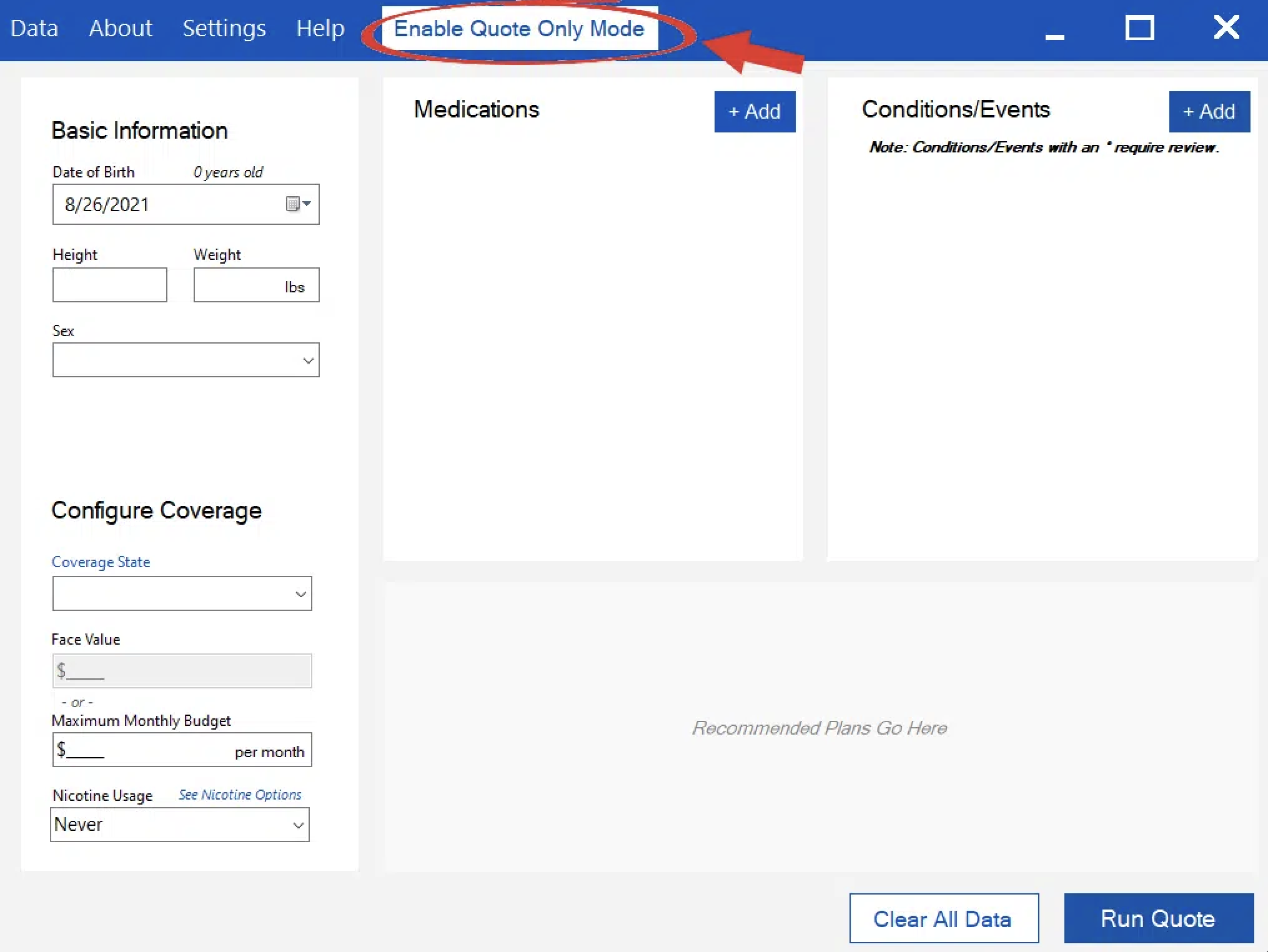The height and width of the screenshot is (952, 1268).
Task: Maximize the application window
Action: 1139,28
